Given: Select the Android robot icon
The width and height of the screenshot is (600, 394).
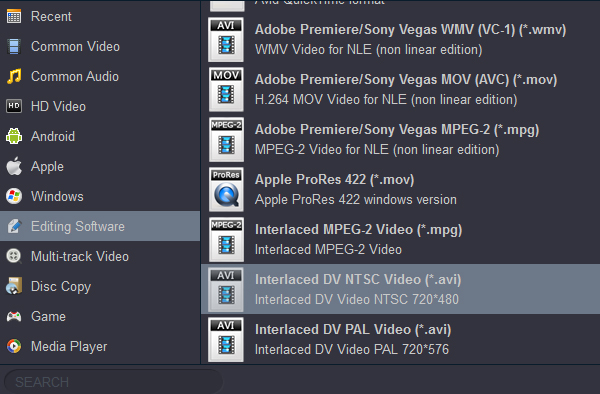Looking at the screenshot, I should click(x=14, y=136).
